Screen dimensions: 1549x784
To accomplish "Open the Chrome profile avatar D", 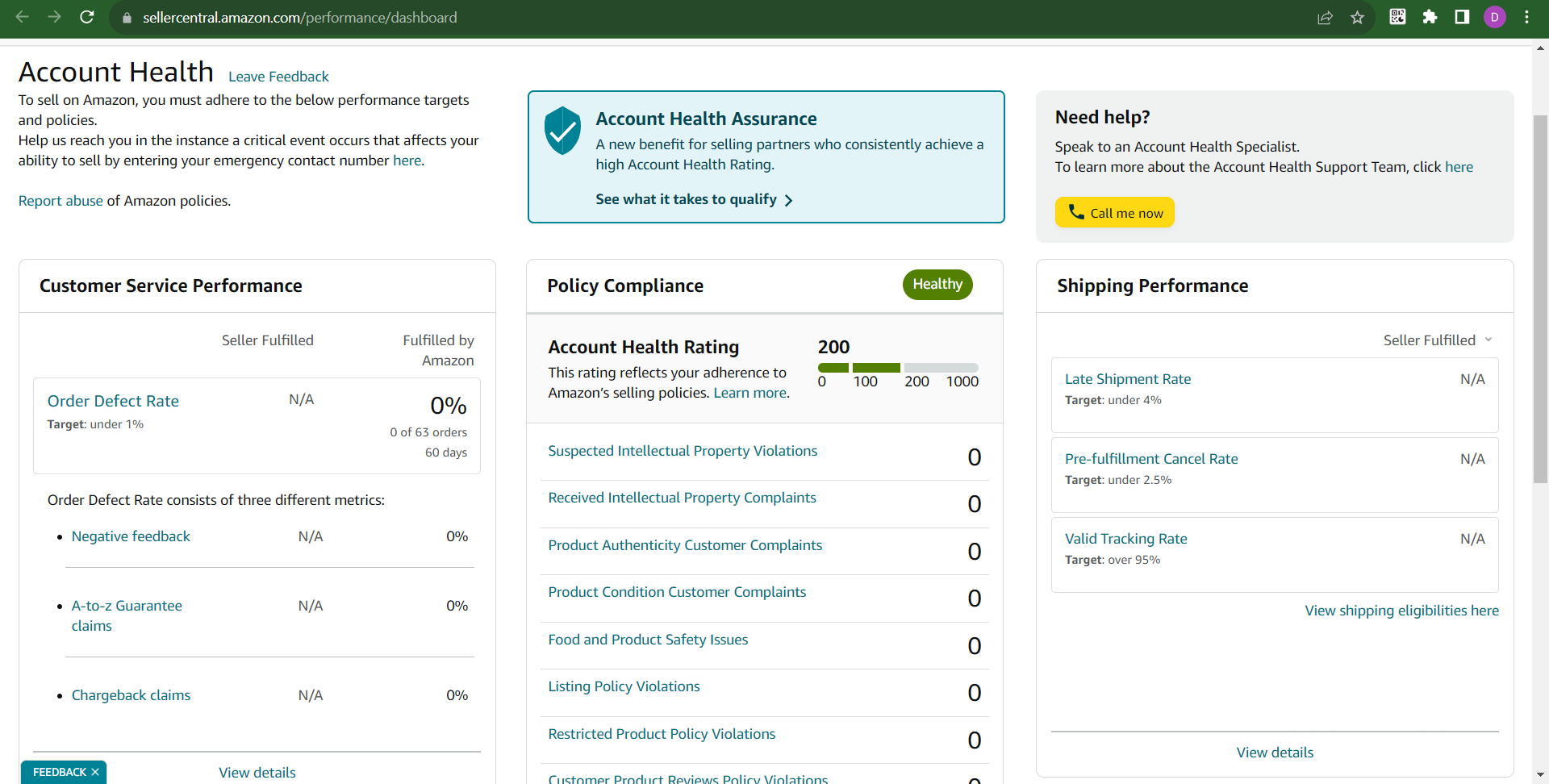I will tap(1495, 17).
